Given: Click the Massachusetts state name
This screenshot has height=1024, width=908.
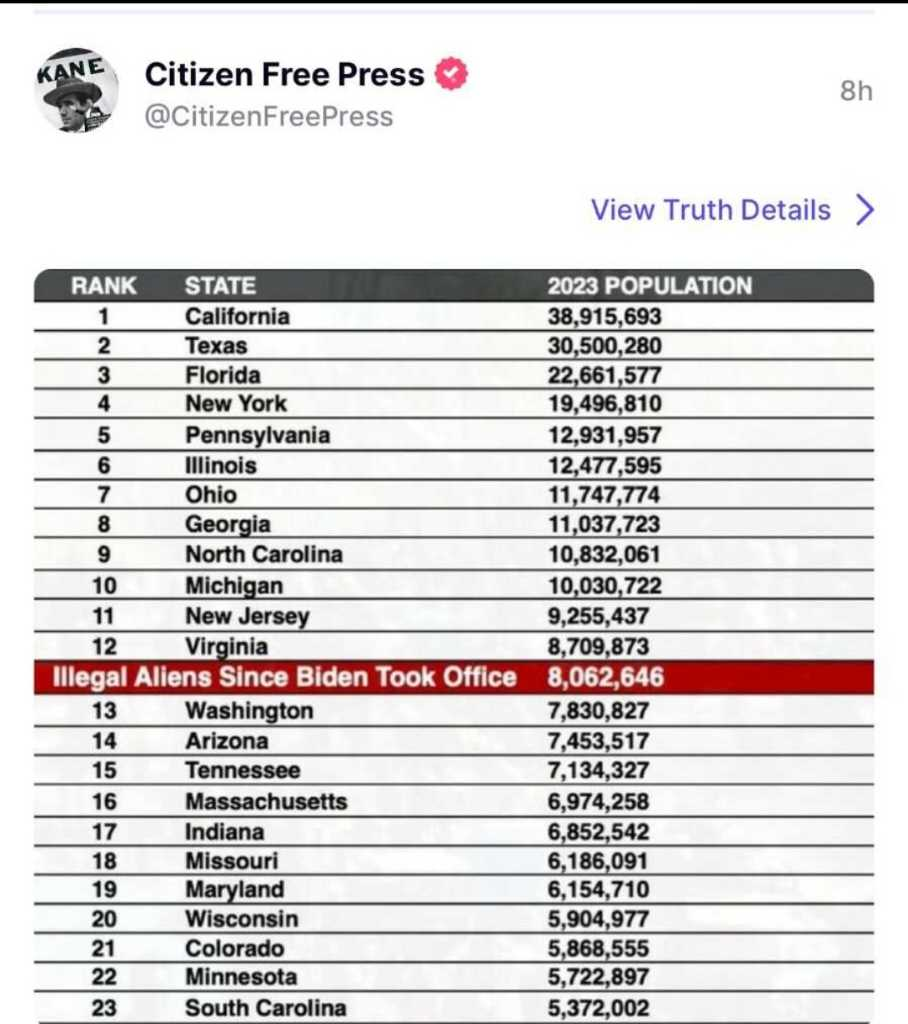Looking at the screenshot, I should [266, 801].
